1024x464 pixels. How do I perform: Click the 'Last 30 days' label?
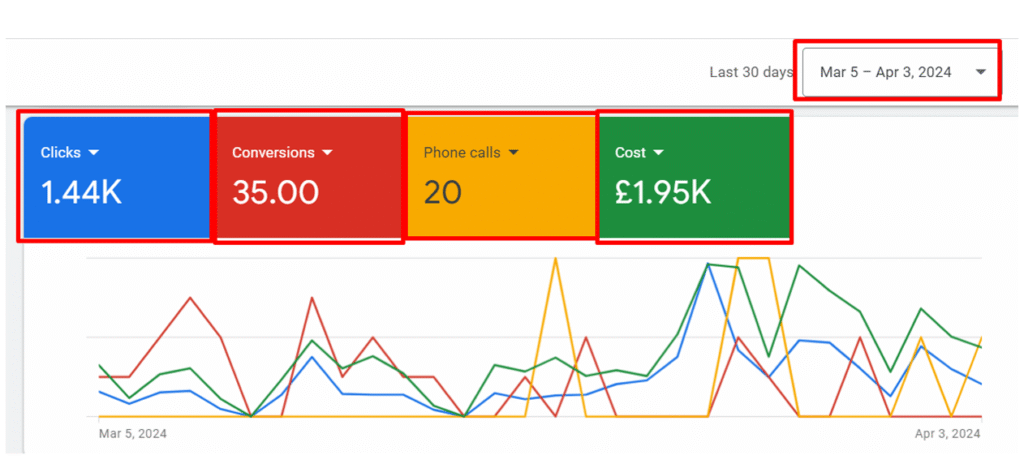pos(751,73)
